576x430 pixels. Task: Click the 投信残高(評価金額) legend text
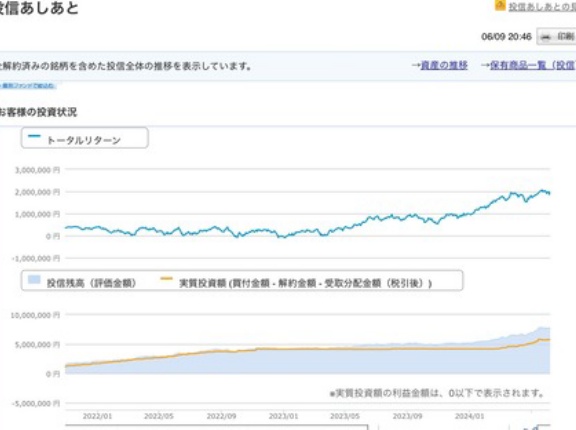click(x=91, y=283)
